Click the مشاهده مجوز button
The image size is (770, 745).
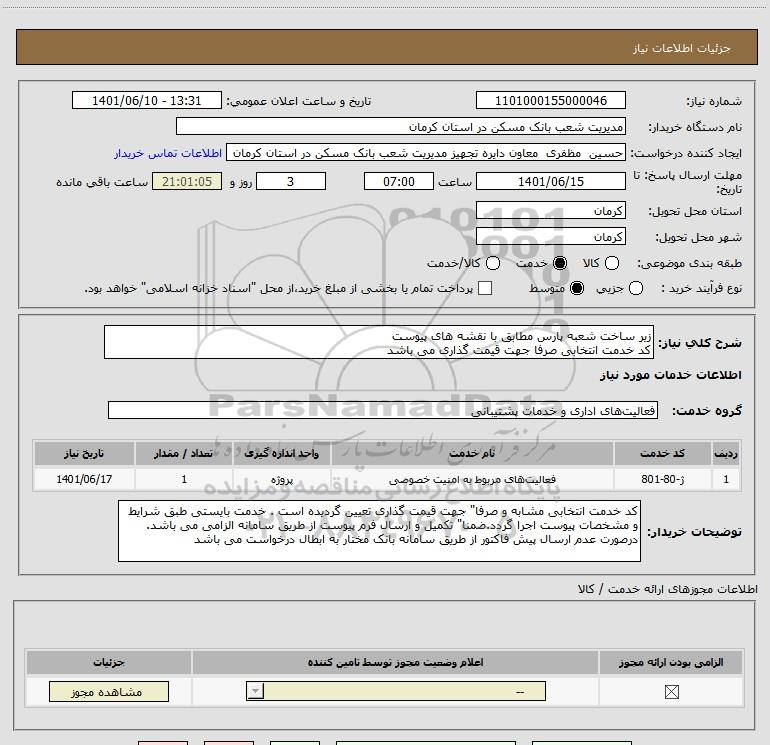[x=109, y=691]
